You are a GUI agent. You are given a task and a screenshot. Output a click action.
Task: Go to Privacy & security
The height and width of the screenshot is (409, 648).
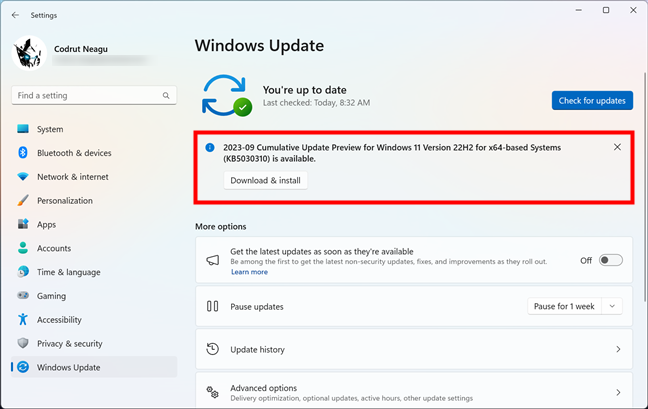click(x=94, y=344)
